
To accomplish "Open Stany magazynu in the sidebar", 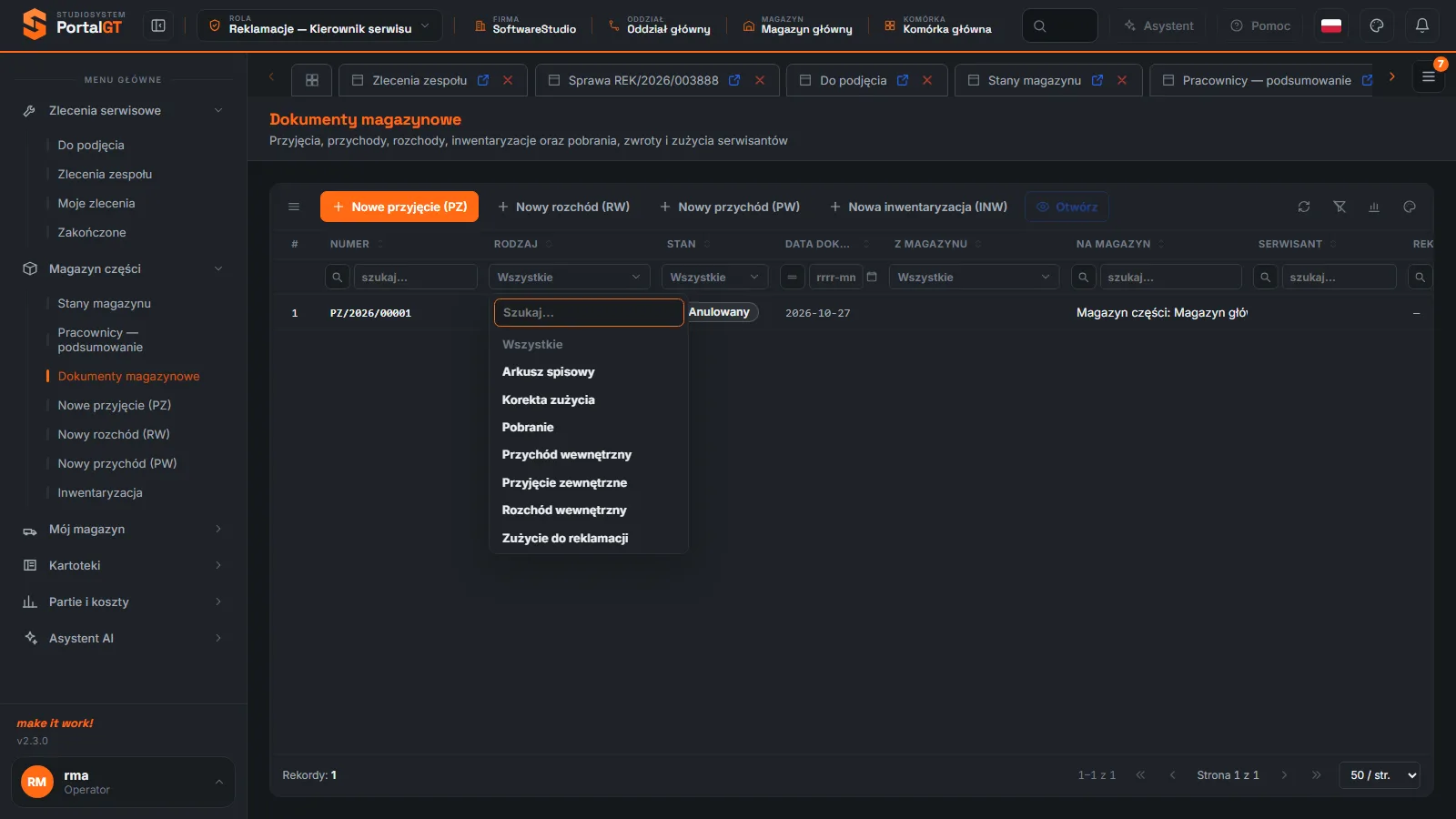I will click(x=105, y=303).
